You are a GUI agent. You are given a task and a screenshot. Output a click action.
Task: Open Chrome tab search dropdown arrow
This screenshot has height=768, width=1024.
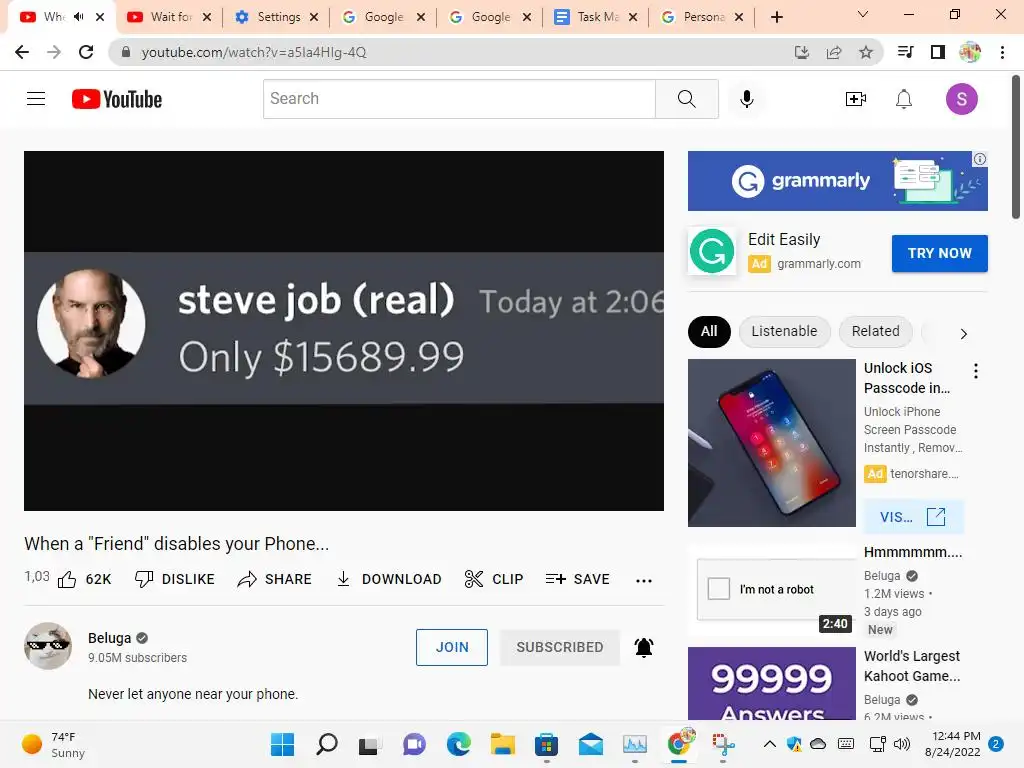coord(863,14)
